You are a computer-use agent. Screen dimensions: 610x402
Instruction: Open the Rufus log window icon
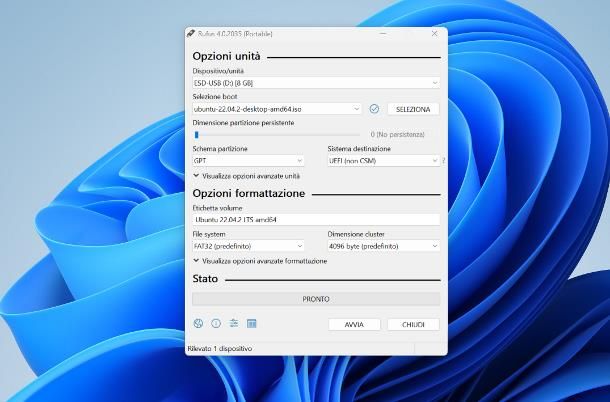[252, 323]
